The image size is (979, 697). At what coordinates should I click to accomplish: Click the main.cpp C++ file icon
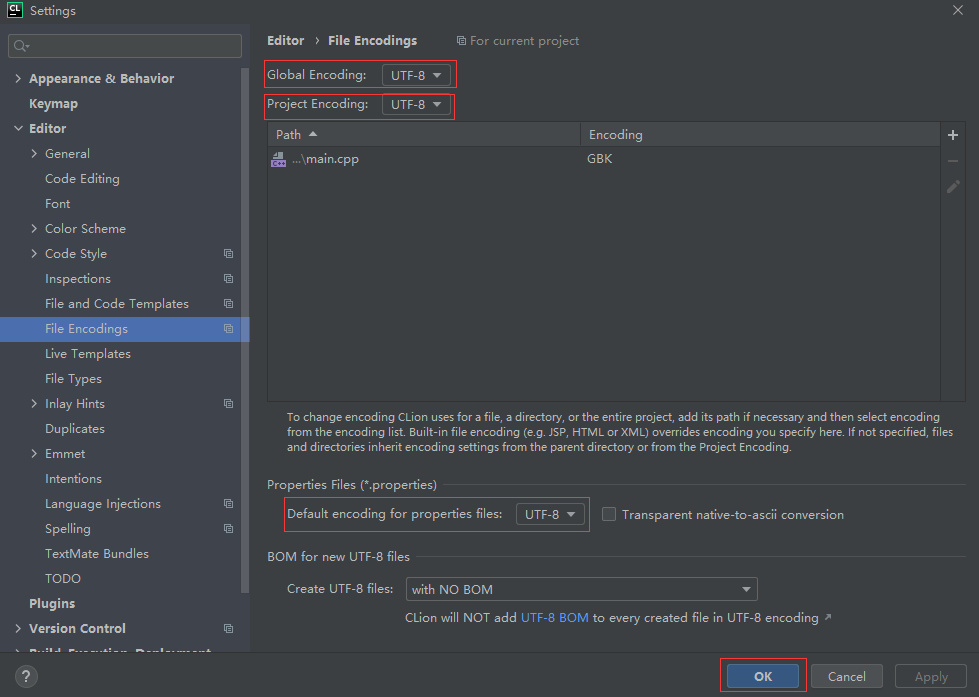coord(278,159)
